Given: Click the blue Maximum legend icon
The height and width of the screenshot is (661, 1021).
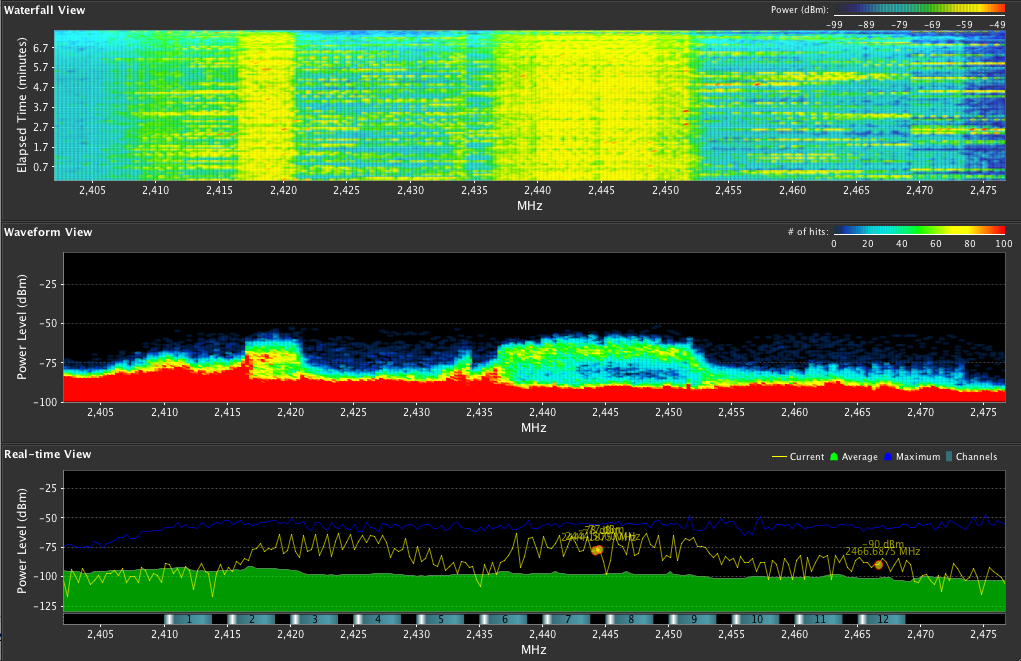Looking at the screenshot, I should click(x=889, y=457).
